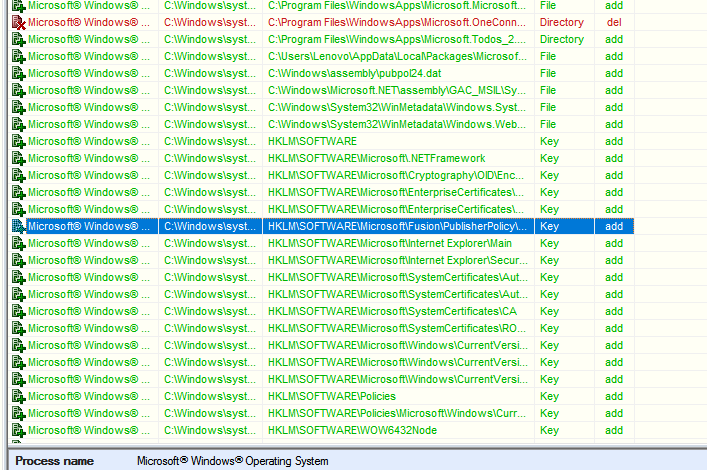Screen dimensions: 707x470
Task: Select 'HKLM\SOFTWARE\Microsoft\.NETFramework' key cell
Action: point(376,158)
